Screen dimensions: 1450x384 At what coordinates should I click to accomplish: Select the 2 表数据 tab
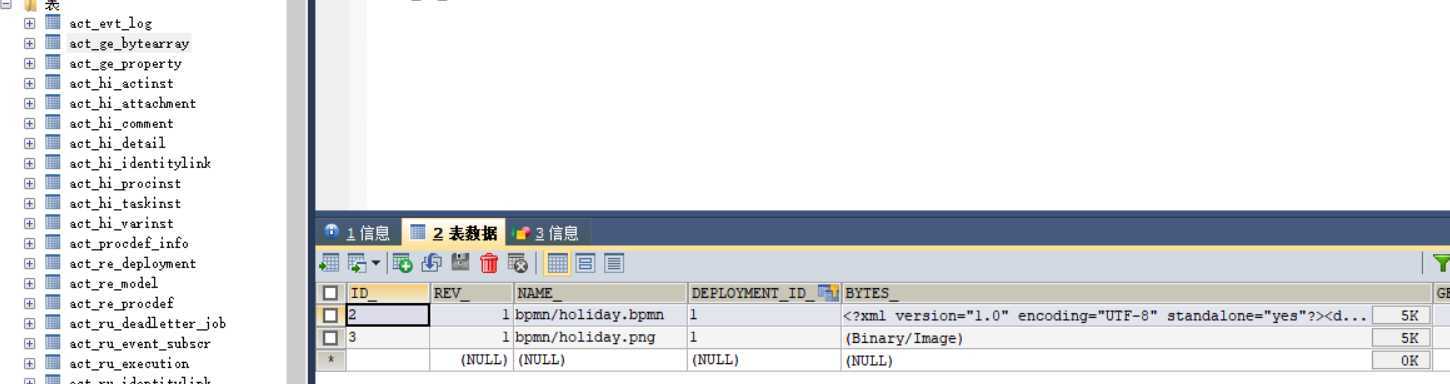[454, 233]
